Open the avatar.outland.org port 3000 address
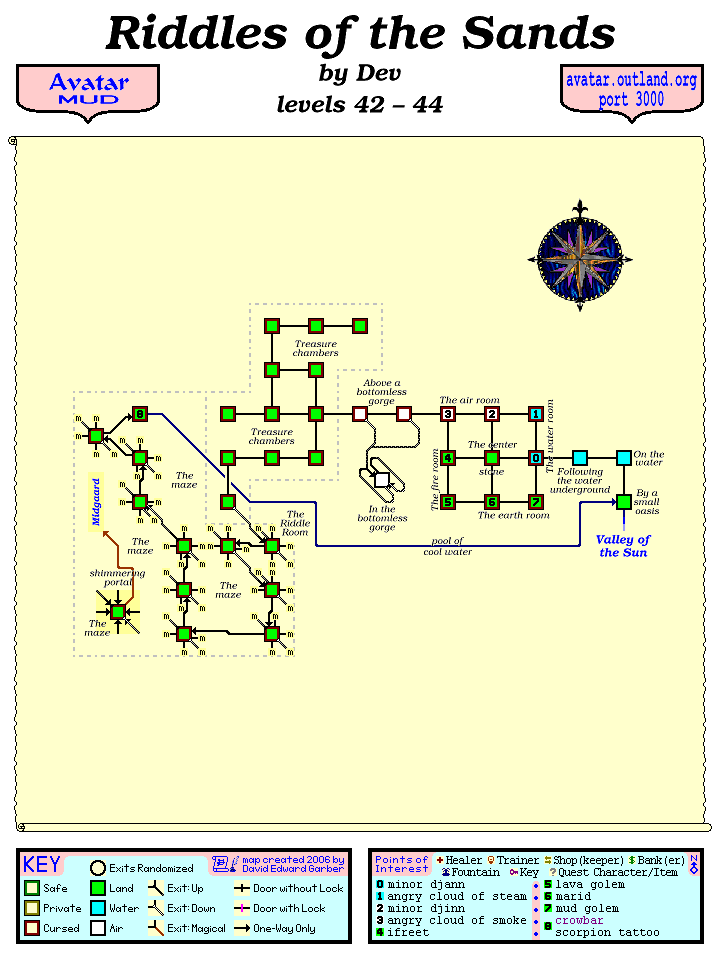 click(x=632, y=90)
